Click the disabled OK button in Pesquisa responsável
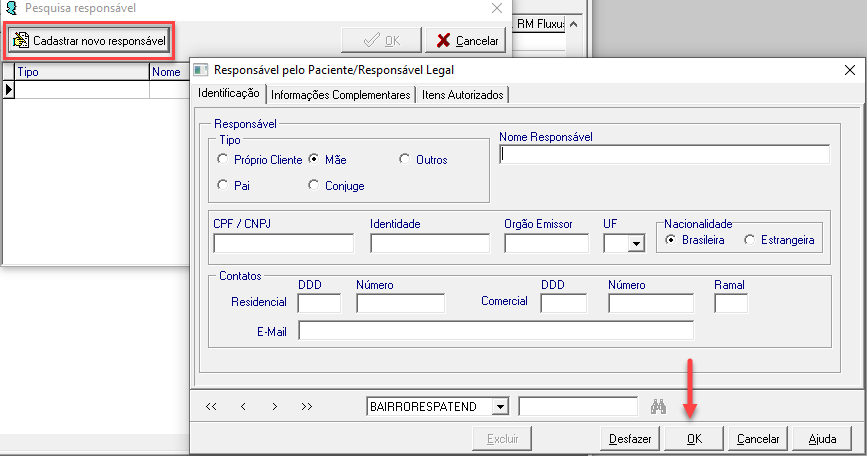The height and width of the screenshot is (456, 867). [x=382, y=40]
